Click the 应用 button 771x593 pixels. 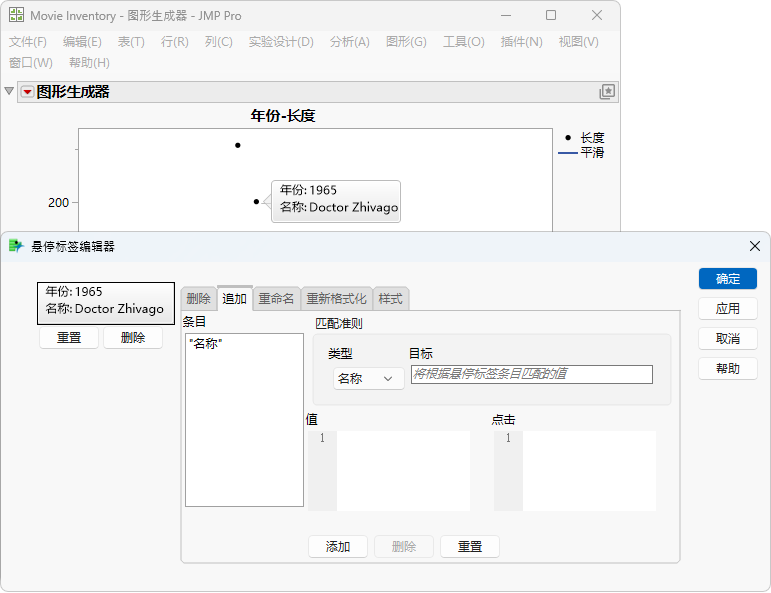tap(728, 309)
